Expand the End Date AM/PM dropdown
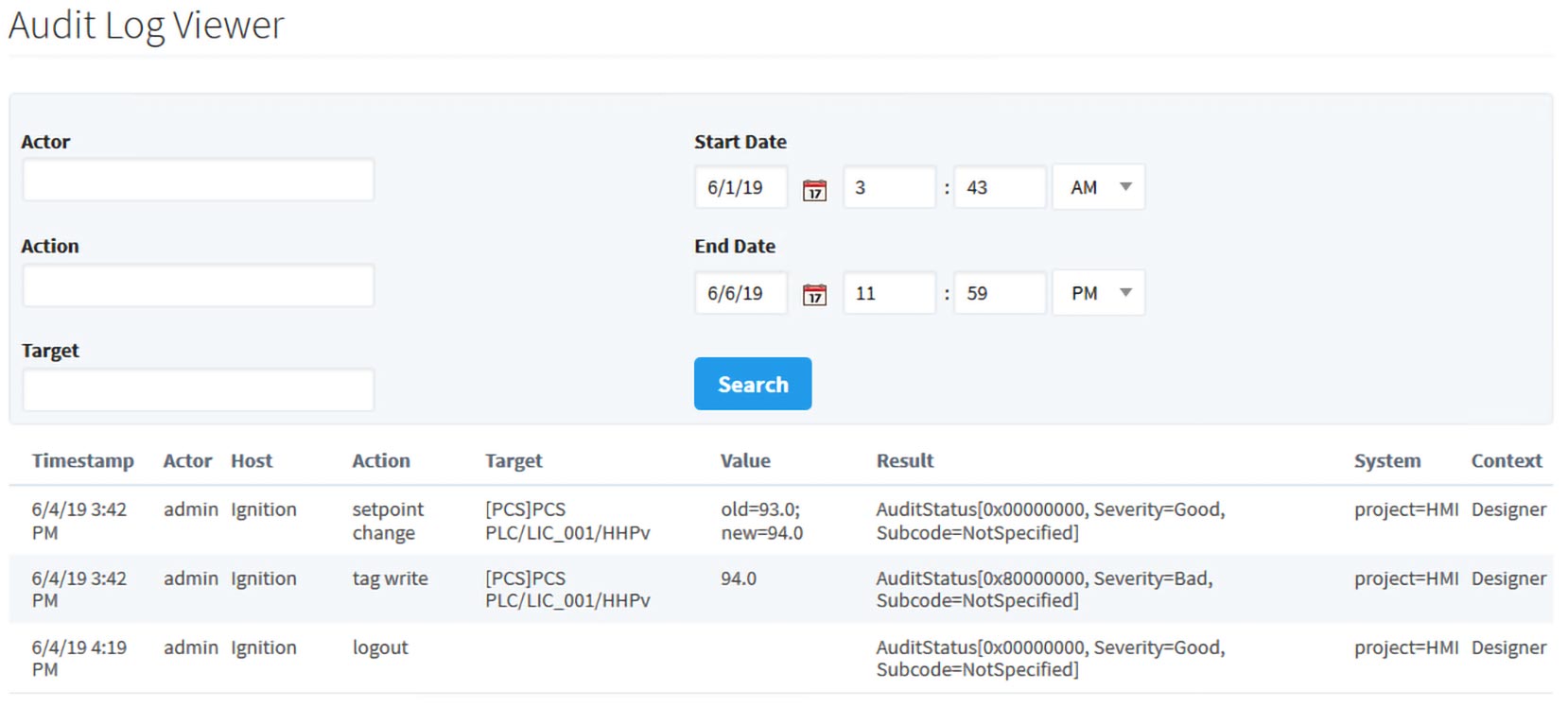The height and width of the screenshot is (707, 1568). [1099, 293]
